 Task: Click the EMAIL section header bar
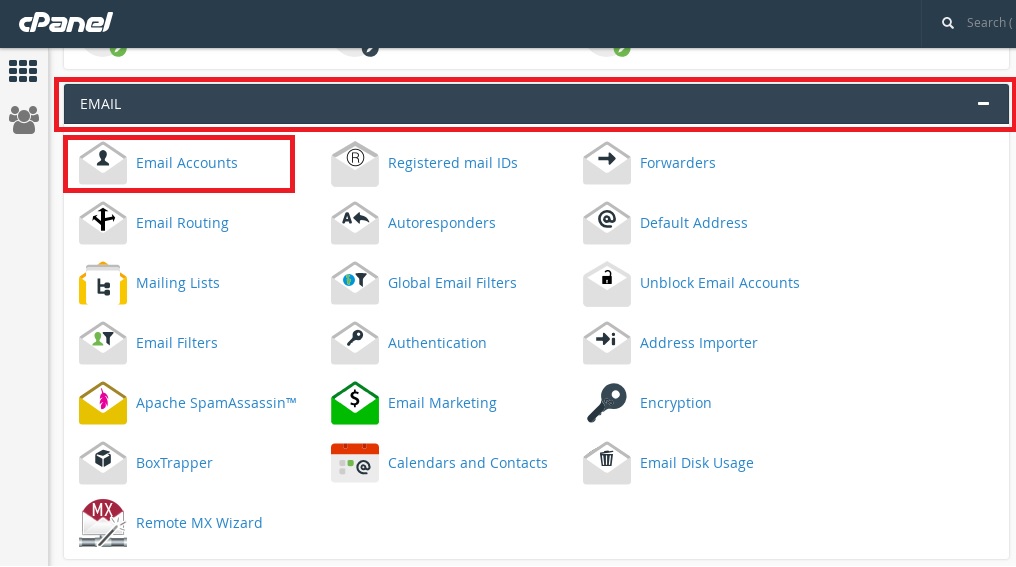tap(536, 104)
